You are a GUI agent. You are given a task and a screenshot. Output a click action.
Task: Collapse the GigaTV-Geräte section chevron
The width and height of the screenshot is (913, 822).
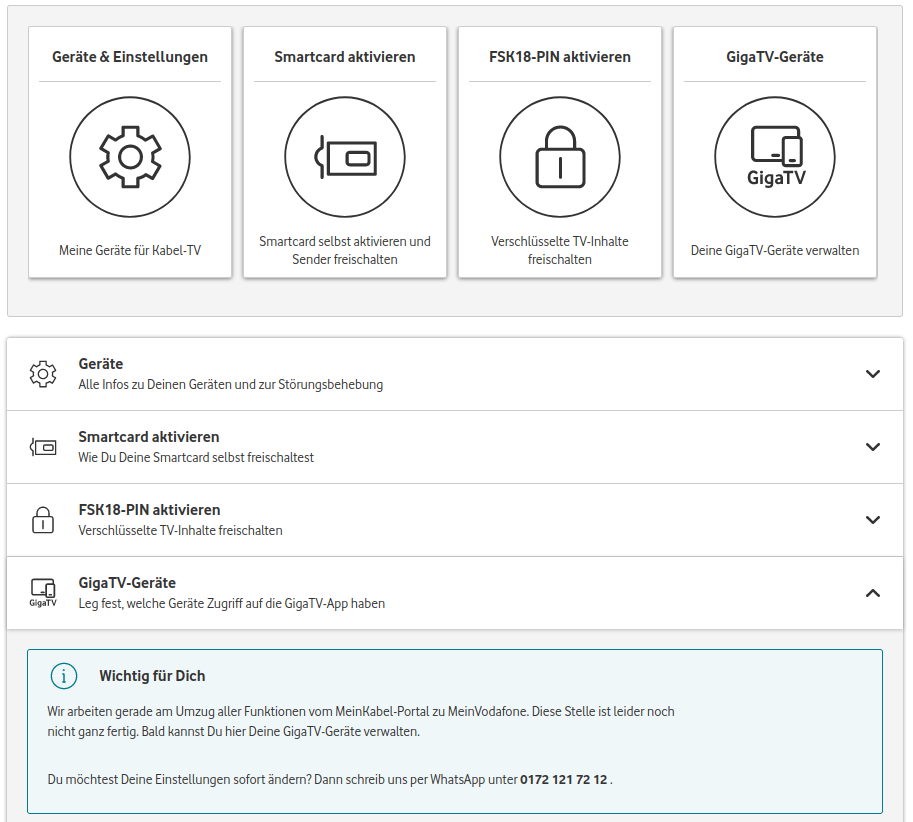(873, 593)
